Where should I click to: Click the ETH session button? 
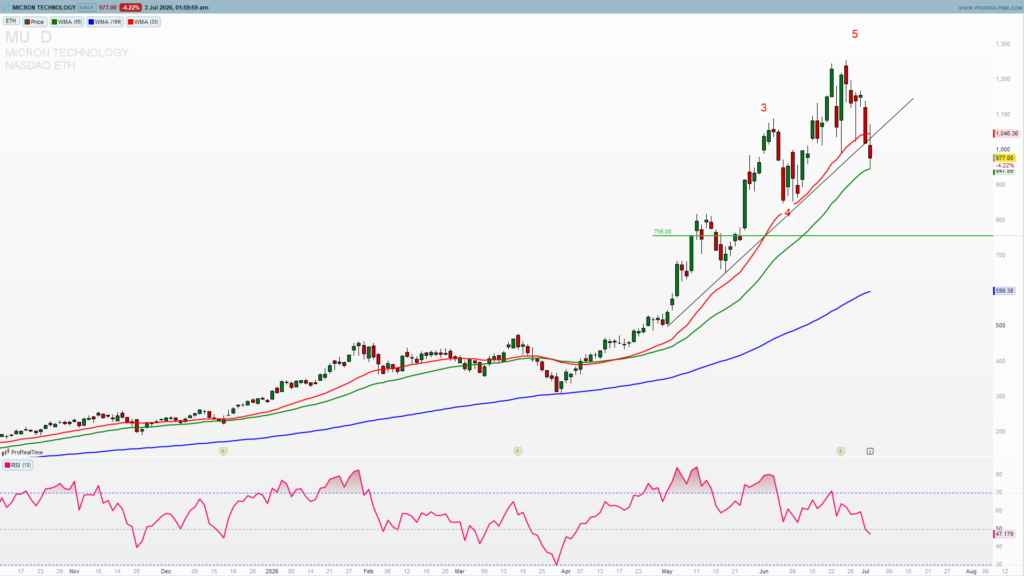[11, 22]
